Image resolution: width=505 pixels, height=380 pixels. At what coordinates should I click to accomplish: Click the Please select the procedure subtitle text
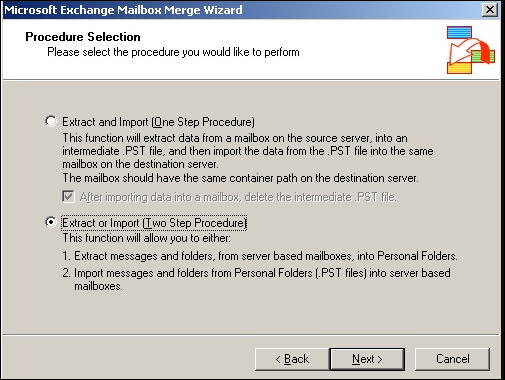click(x=173, y=52)
